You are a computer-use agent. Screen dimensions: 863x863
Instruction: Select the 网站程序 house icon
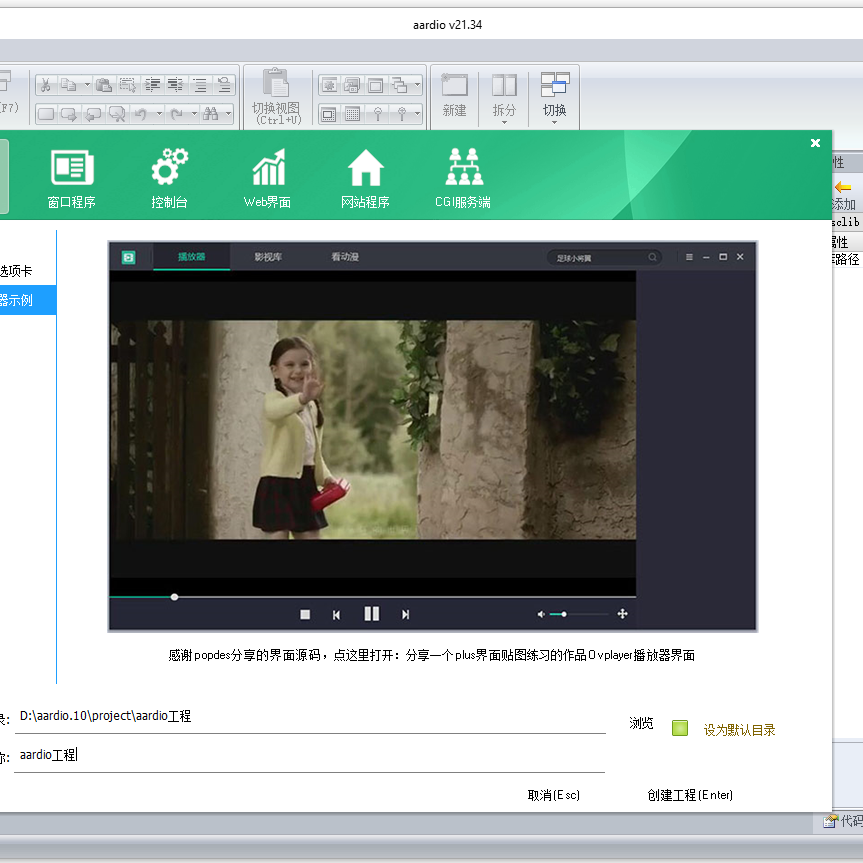click(365, 168)
